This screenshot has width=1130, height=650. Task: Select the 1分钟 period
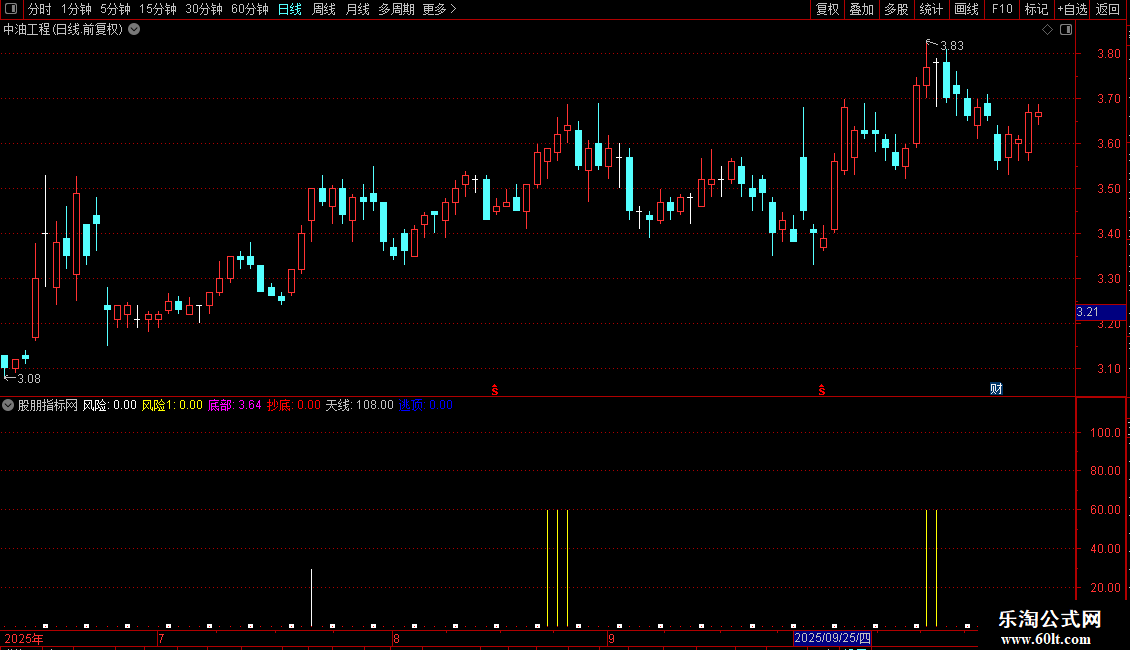point(76,9)
